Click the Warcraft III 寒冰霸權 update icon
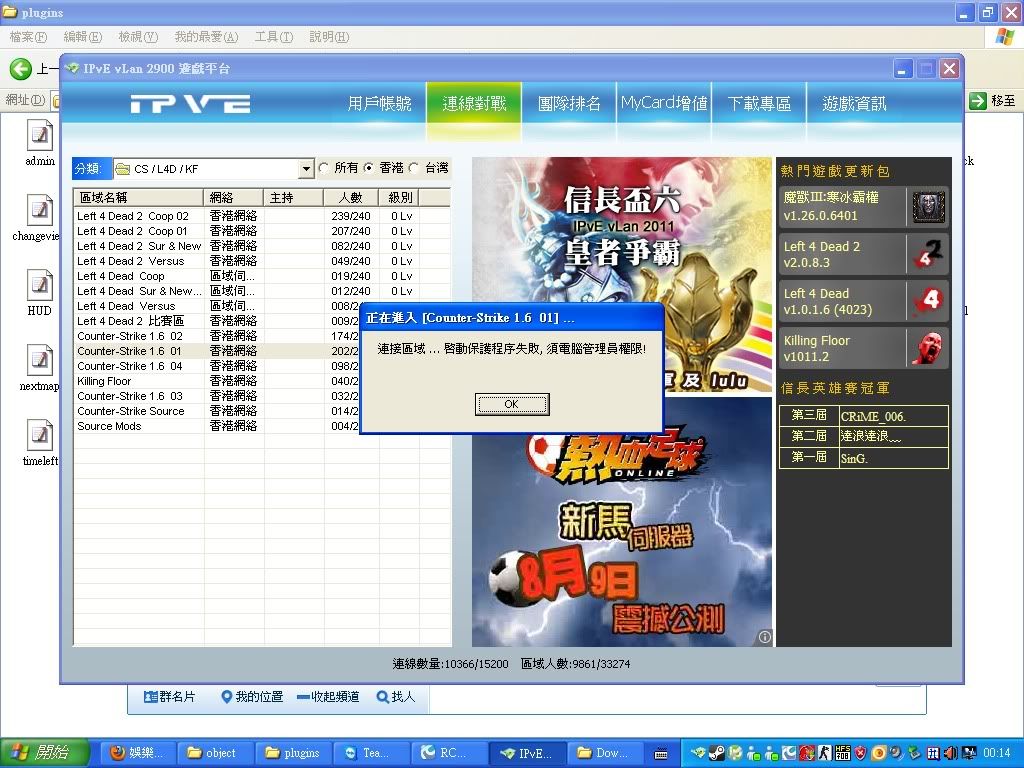1024x768 pixels. [x=927, y=207]
